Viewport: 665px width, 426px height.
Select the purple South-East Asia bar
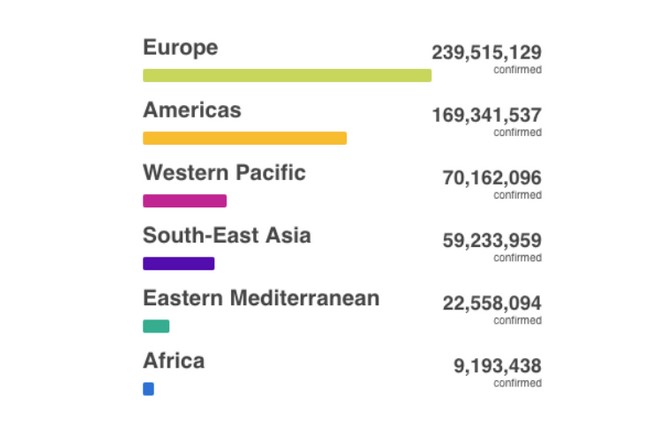179,264
